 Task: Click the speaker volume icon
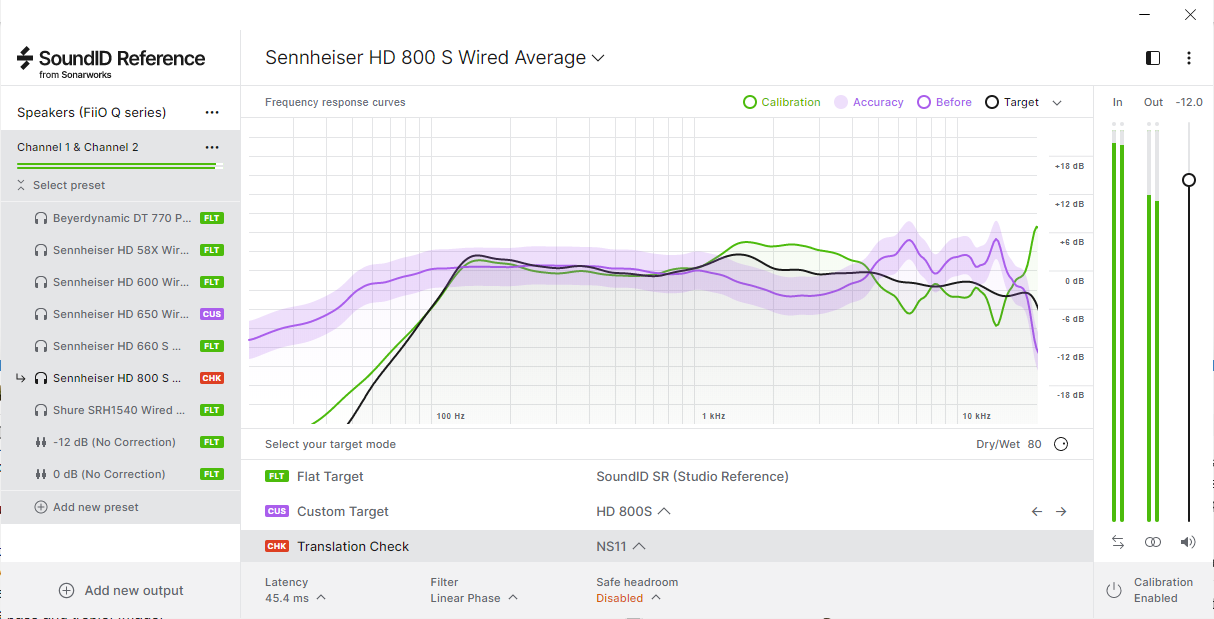(1188, 542)
